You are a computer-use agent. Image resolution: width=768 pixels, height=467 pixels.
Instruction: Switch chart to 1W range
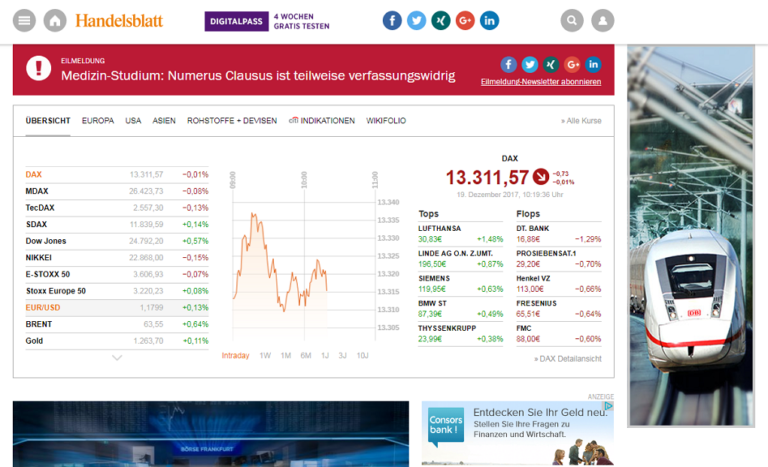click(265, 355)
